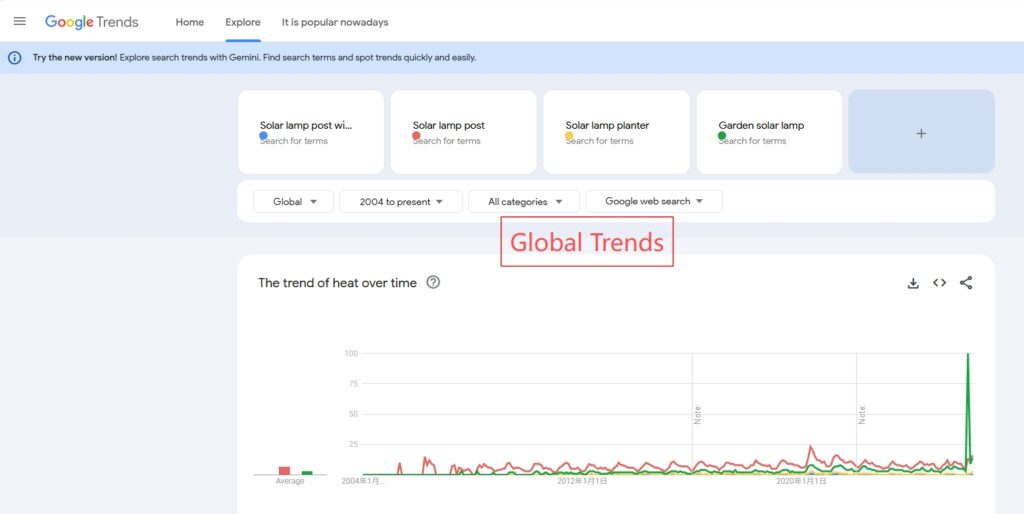Open help icon beside trend of heat title
The image size is (1024, 514).
tap(433, 283)
